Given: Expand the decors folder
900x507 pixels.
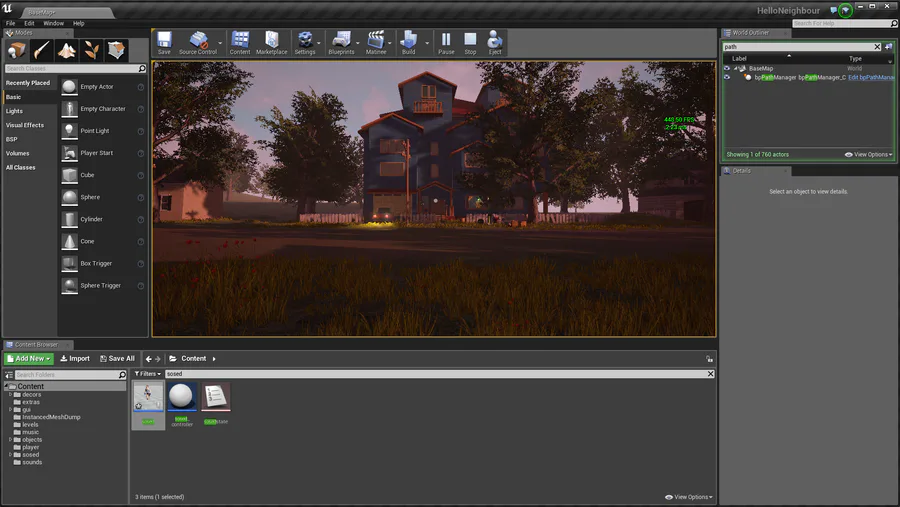Looking at the screenshot, I should point(10,394).
